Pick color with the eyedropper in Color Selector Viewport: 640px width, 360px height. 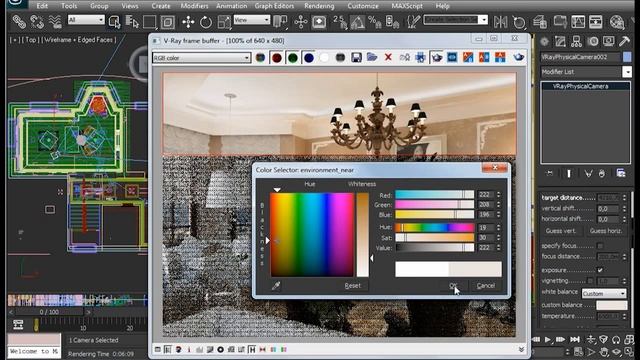(276, 286)
